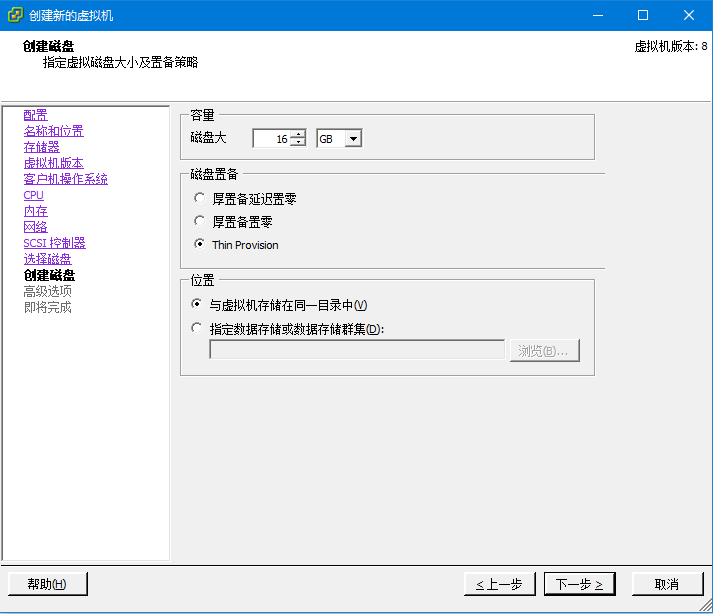This screenshot has width=713, height=614.
Task: Jump to 内存 step link
Action: click(35, 211)
